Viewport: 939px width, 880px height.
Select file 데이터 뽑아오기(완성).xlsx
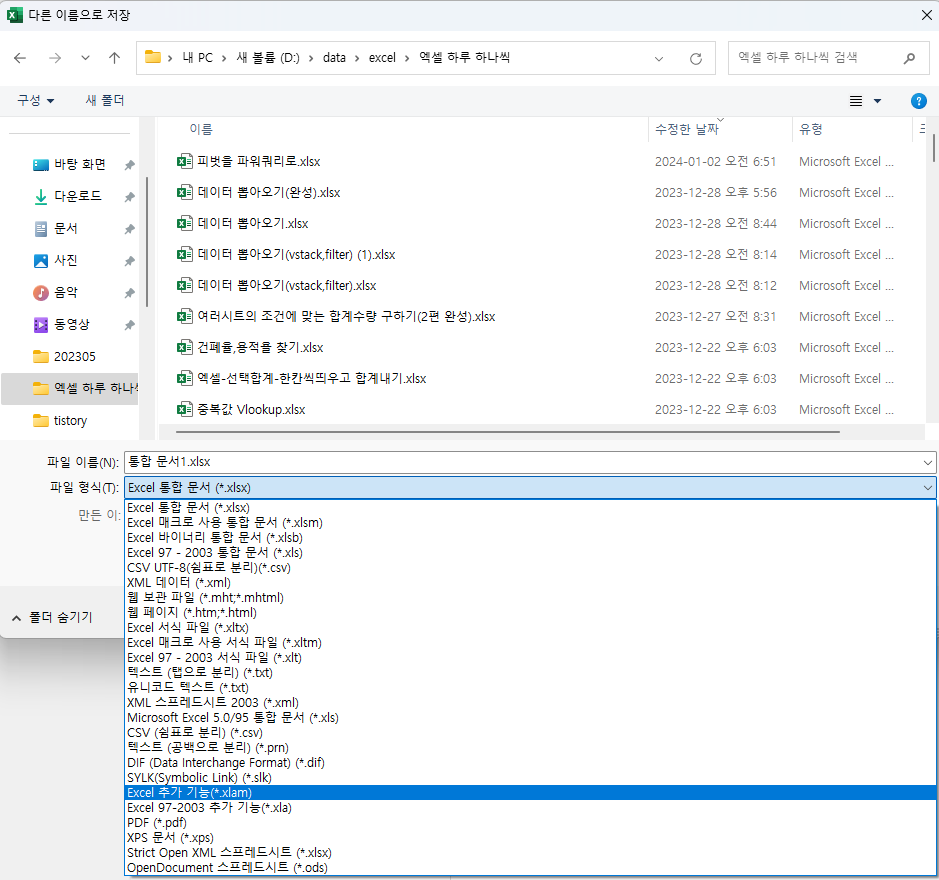[269, 193]
